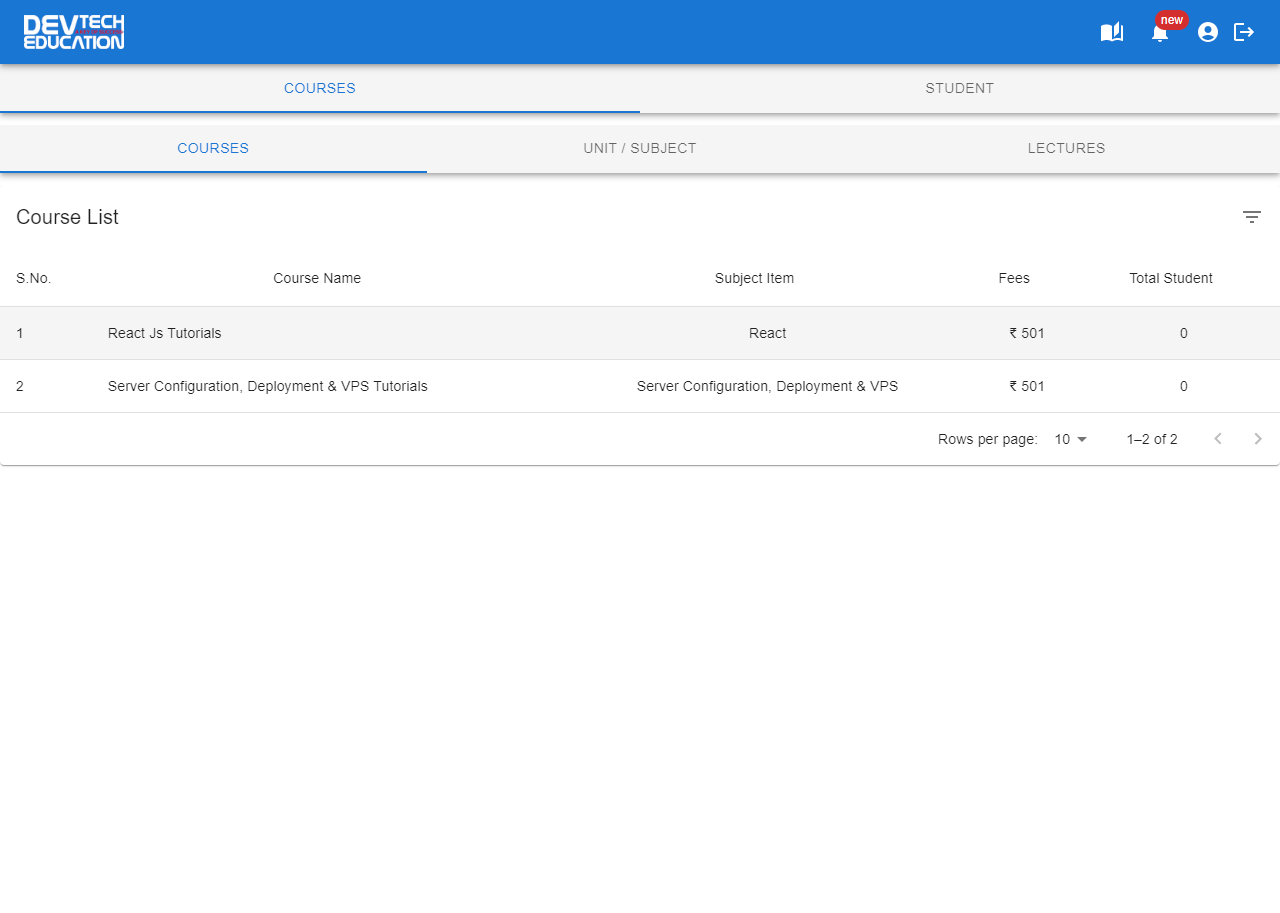
Task: Sort by Subject Item column header
Action: [x=754, y=278]
